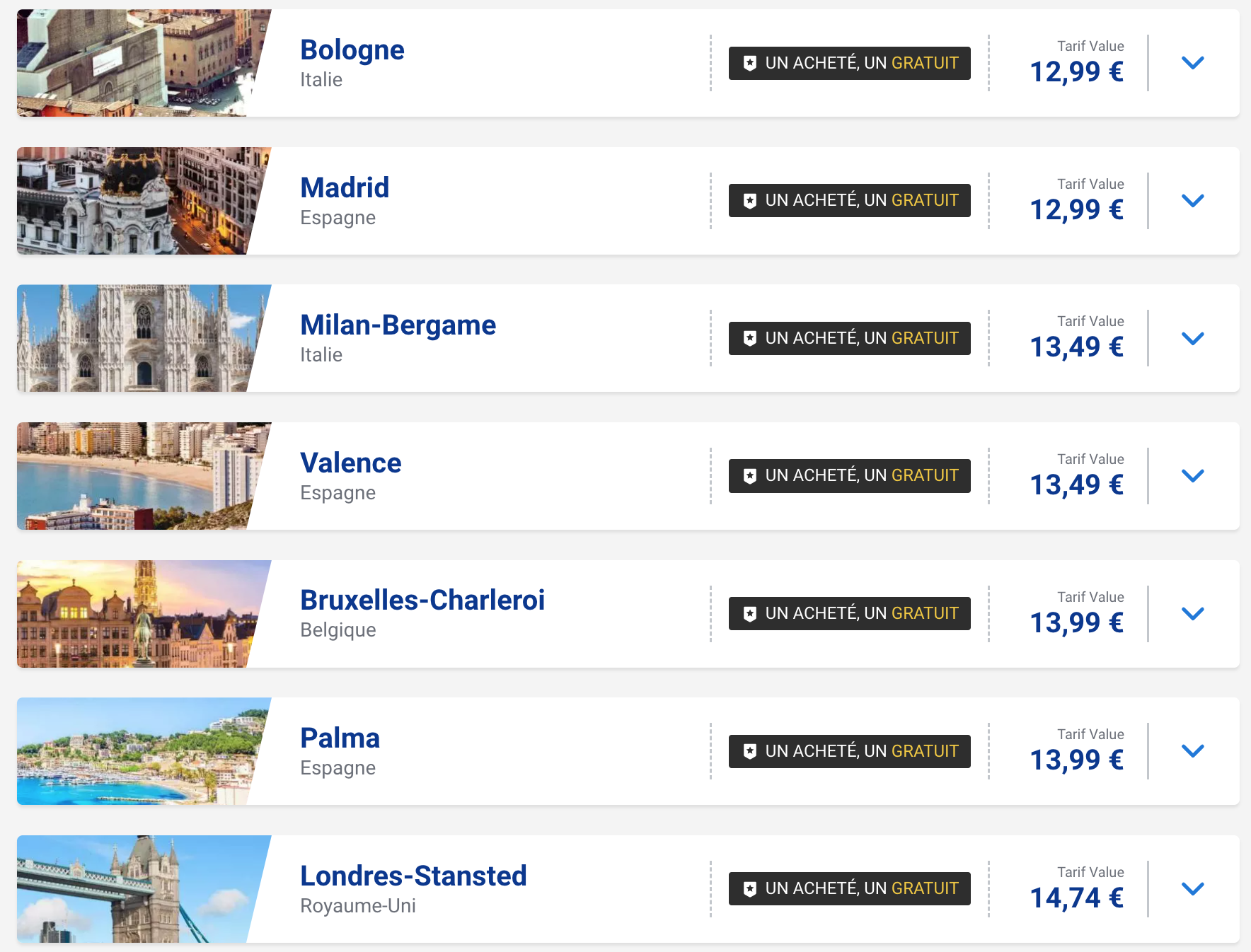Click the Milan-Bergame 'Un acheté, un gratuit' badge
Image resolution: width=1251 pixels, height=952 pixels.
point(850,338)
